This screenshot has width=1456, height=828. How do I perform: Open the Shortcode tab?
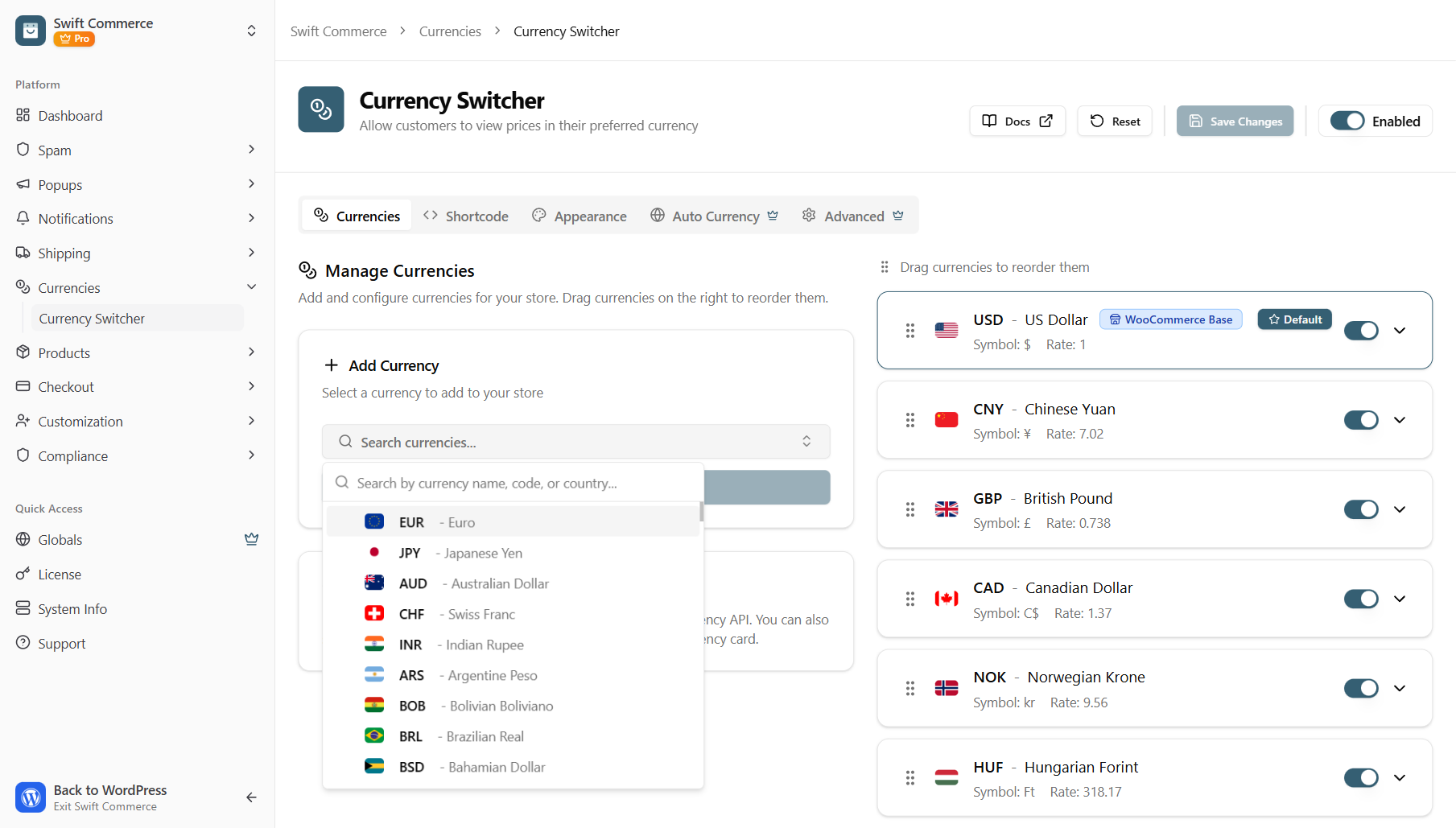(466, 216)
